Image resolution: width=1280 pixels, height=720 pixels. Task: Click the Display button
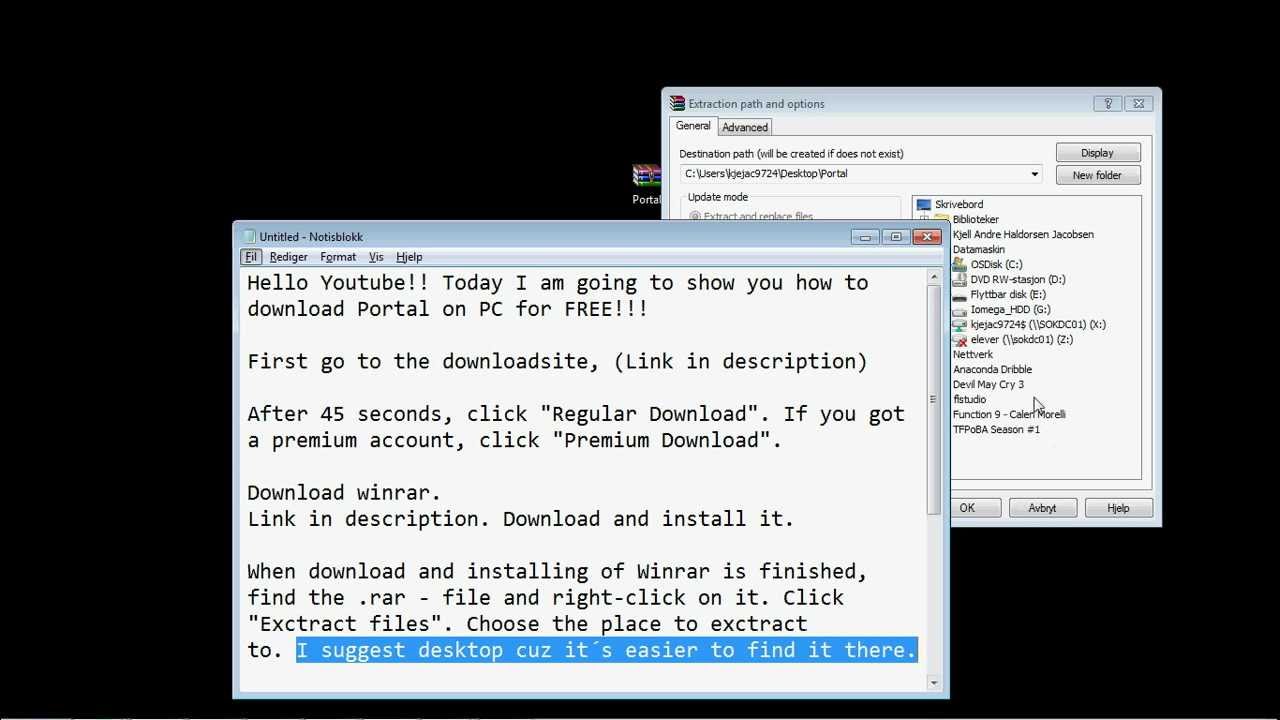click(x=1097, y=153)
